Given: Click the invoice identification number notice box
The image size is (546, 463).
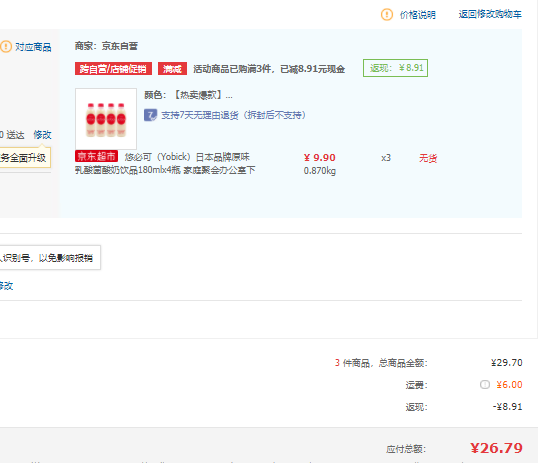Looking at the screenshot, I should 50,258.
